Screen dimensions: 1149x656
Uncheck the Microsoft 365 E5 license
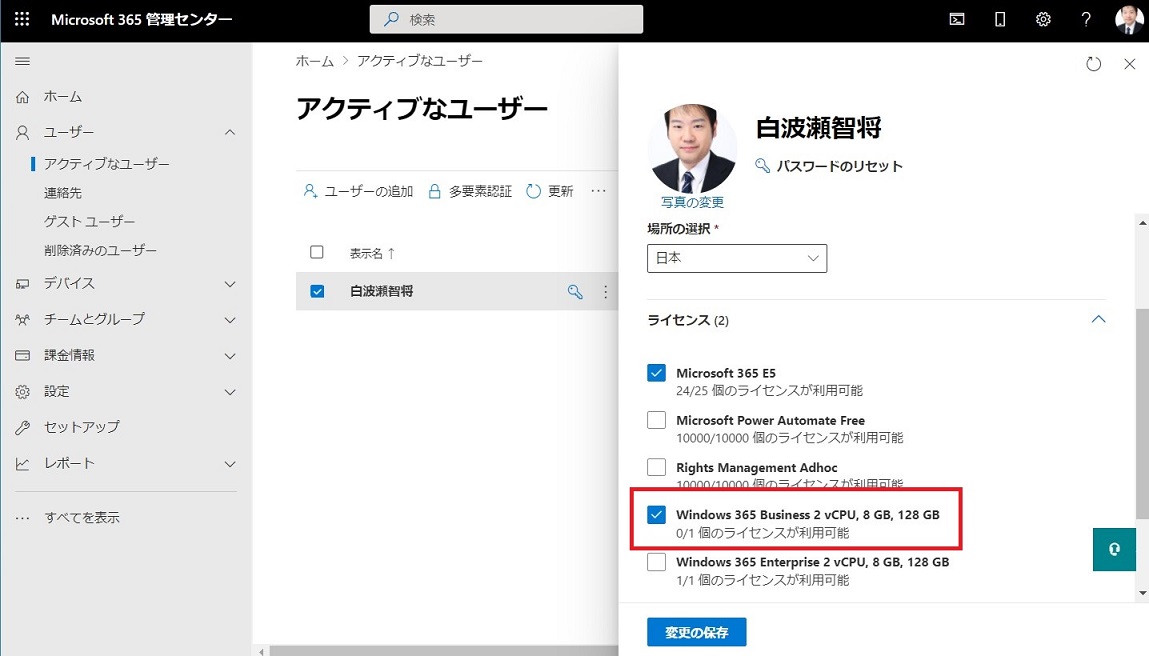point(657,373)
